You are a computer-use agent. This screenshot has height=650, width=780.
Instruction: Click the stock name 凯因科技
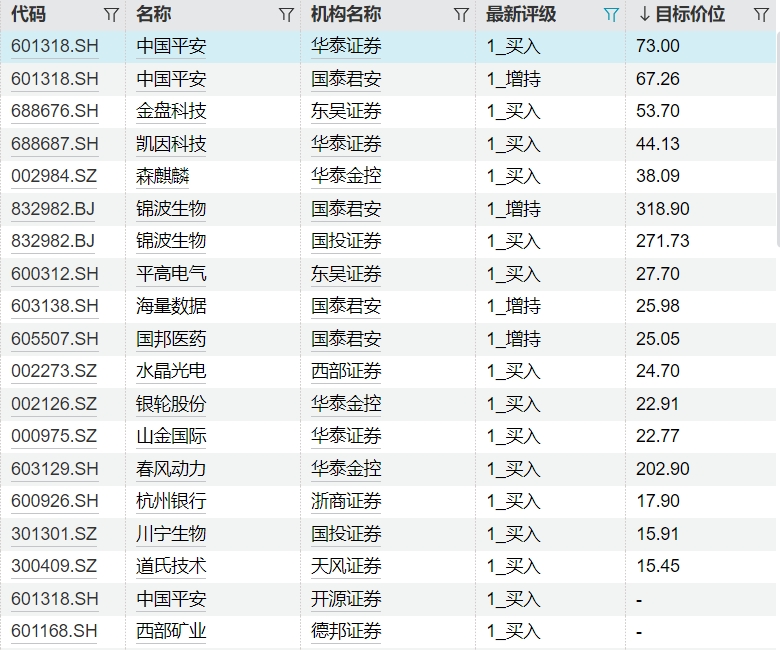pos(171,144)
